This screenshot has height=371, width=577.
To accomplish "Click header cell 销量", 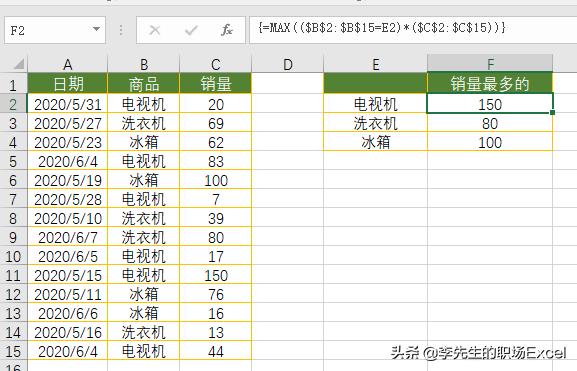I will [x=216, y=83].
